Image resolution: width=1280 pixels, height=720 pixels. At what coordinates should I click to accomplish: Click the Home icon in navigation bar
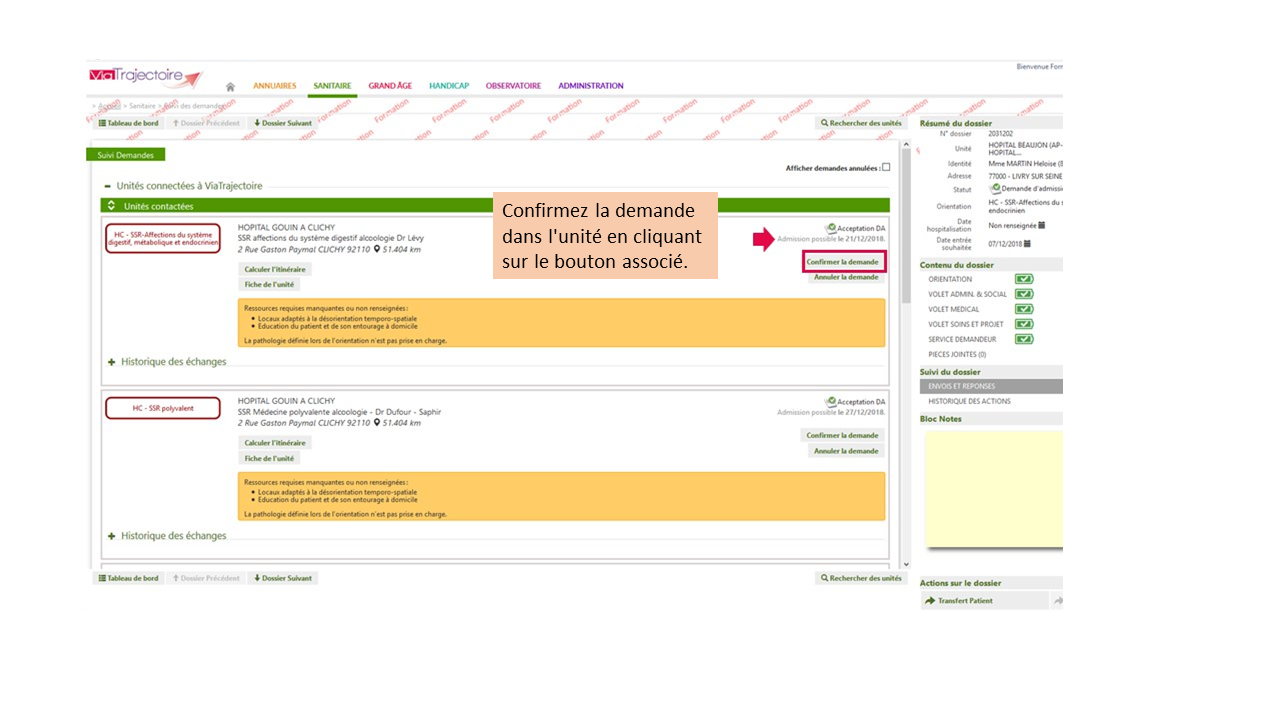(x=230, y=87)
